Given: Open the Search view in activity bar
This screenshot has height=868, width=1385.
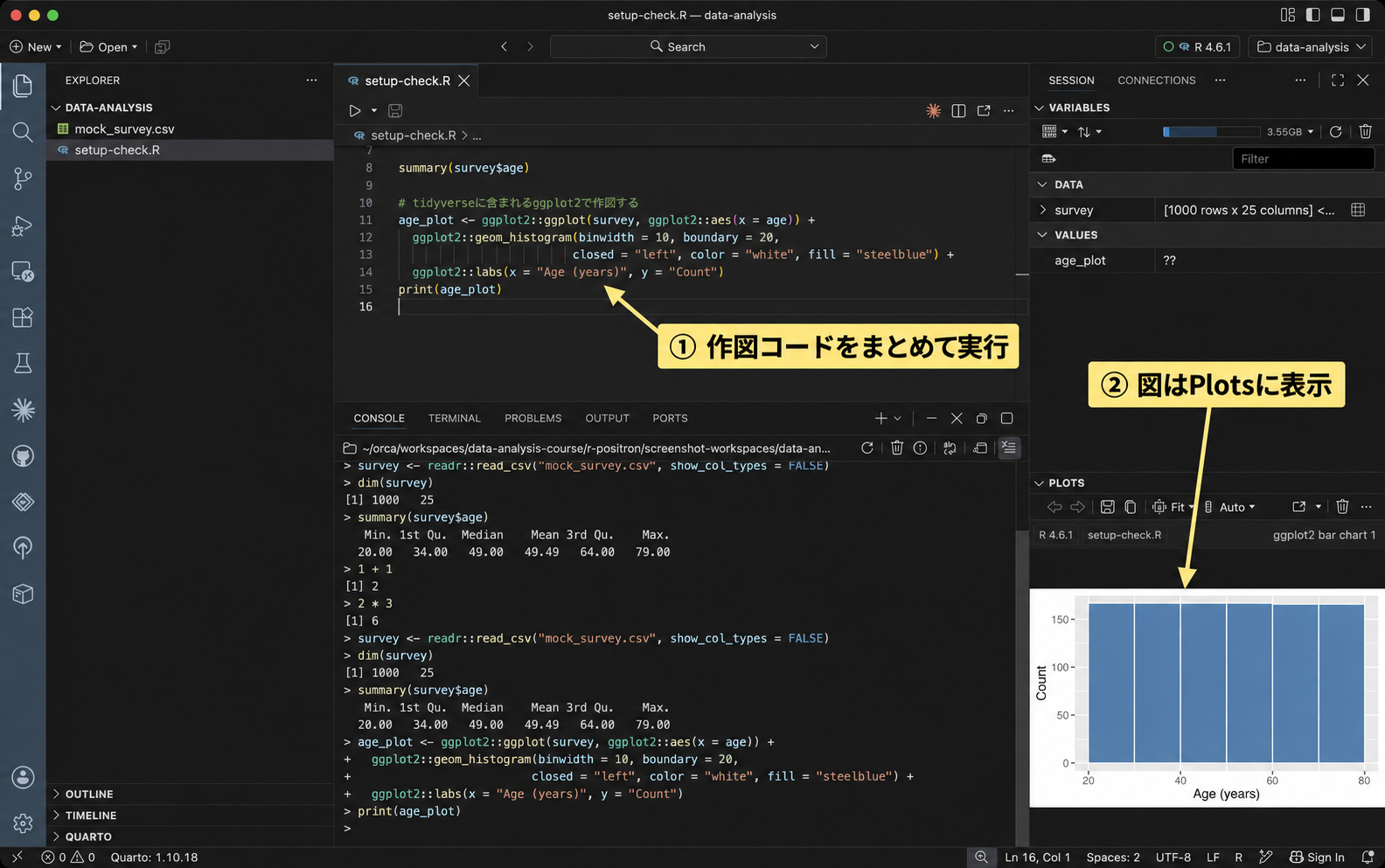Looking at the screenshot, I should pos(23,132).
